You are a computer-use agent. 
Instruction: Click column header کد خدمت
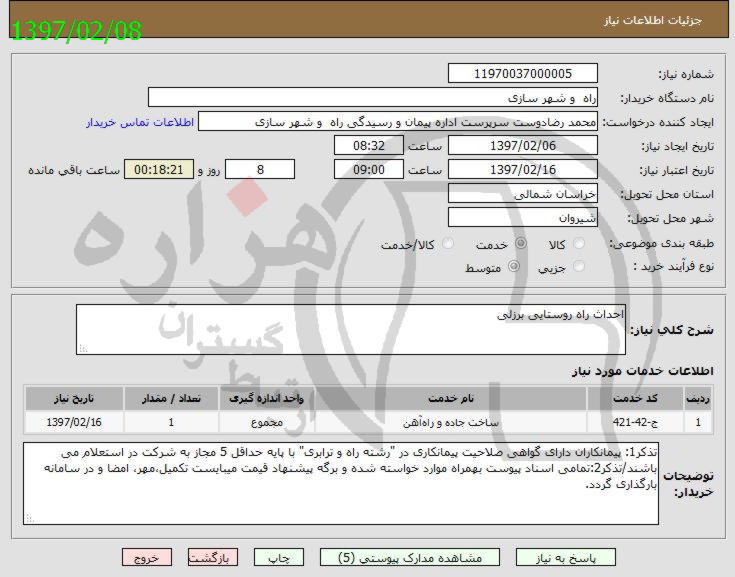[x=635, y=398]
